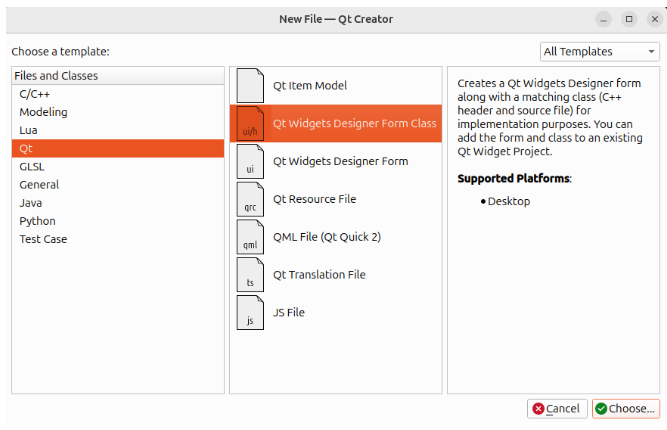Screen dimensions: 667x430
Task: Click the Files and Classes header
Action: tap(118, 76)
